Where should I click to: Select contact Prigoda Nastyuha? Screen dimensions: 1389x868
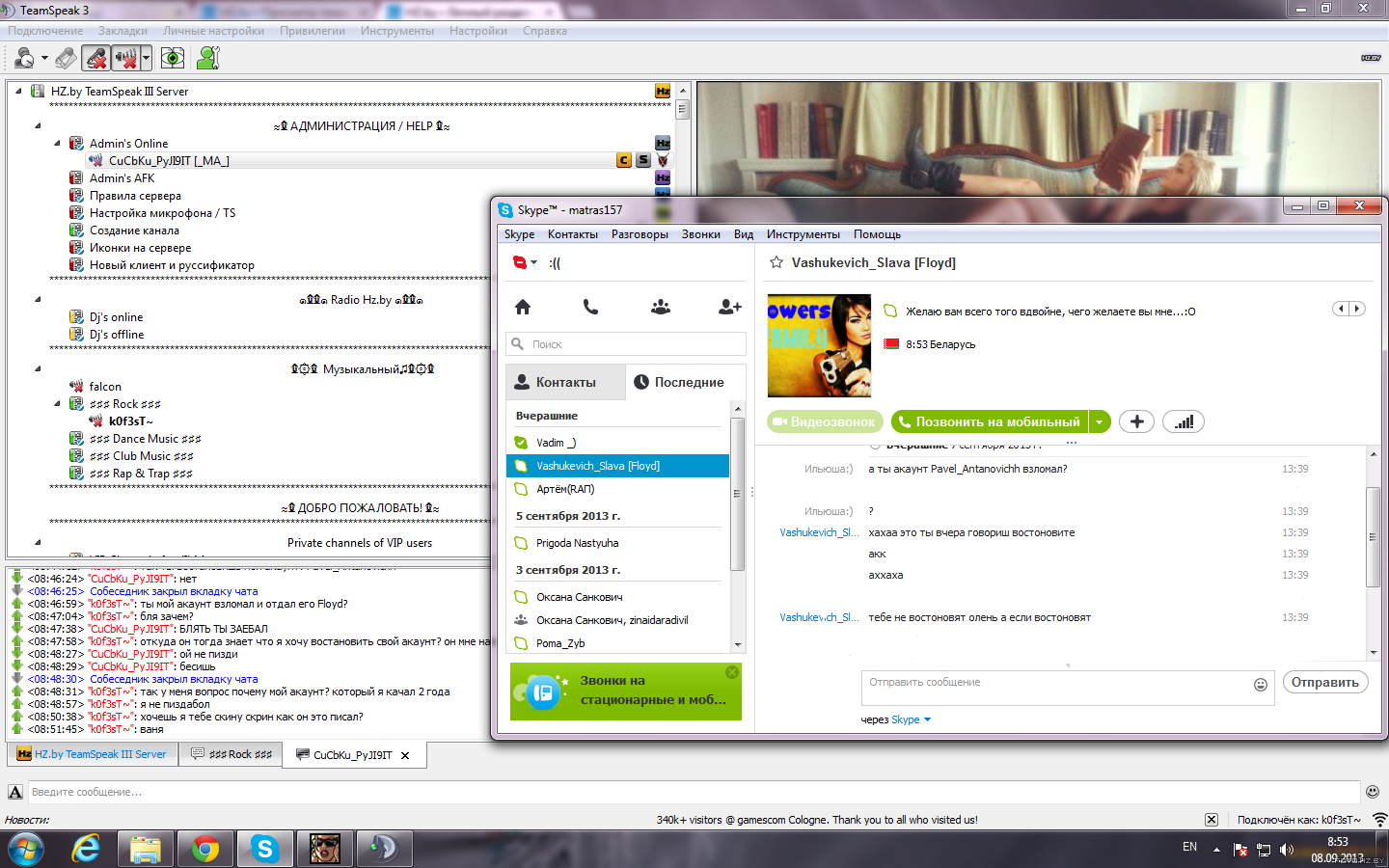617,543
